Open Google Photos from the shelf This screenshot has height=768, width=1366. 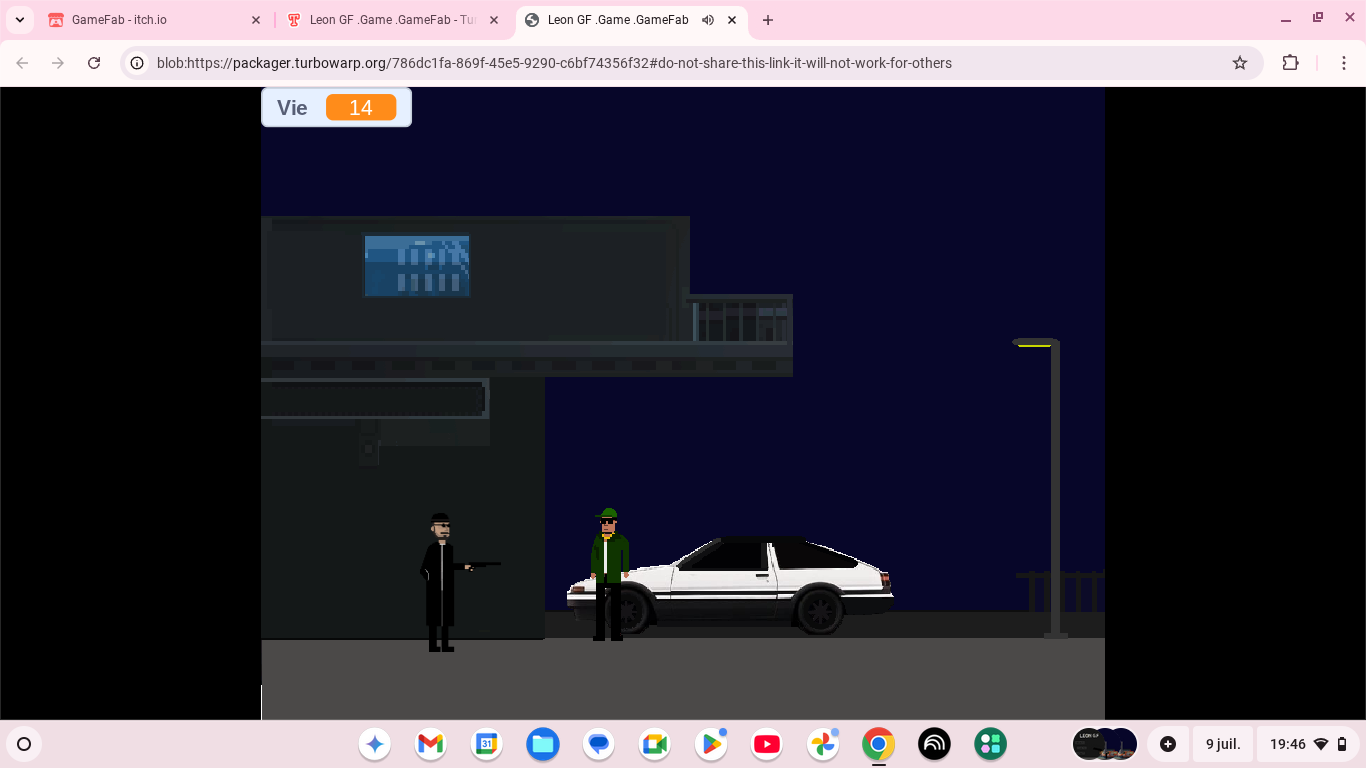pyautogui.click(x=823, y=744)
